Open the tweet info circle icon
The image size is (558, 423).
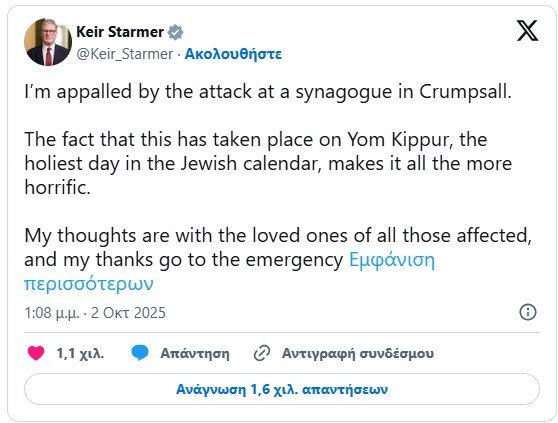click(x=528, y=312)
